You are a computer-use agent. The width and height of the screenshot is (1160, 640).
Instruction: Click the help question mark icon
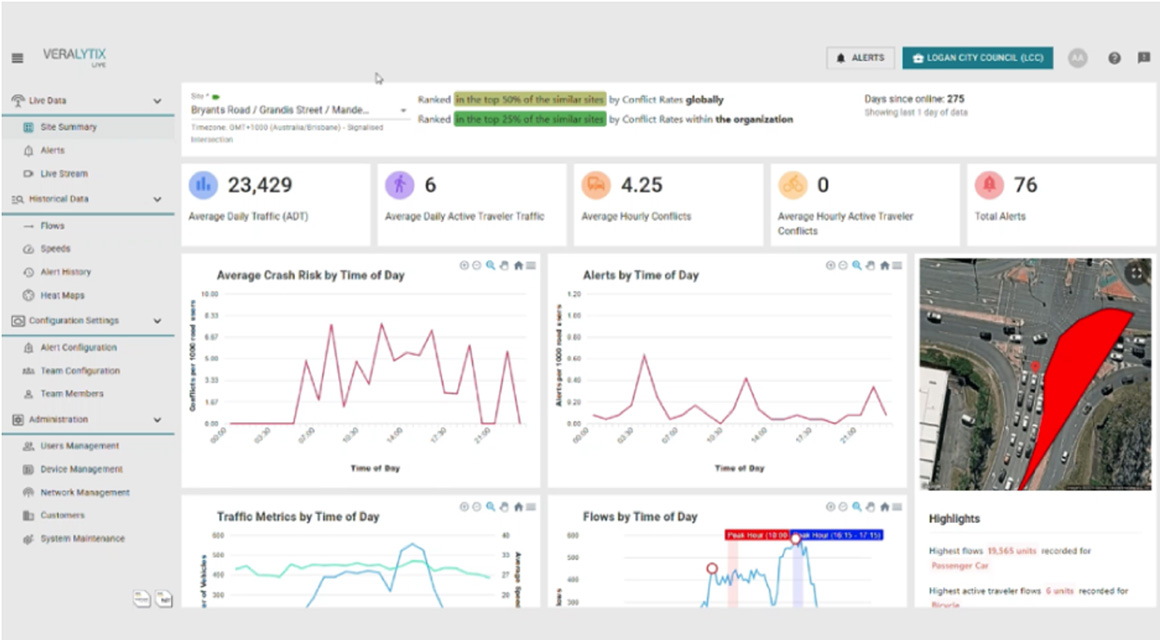[x=1114, y=58]
